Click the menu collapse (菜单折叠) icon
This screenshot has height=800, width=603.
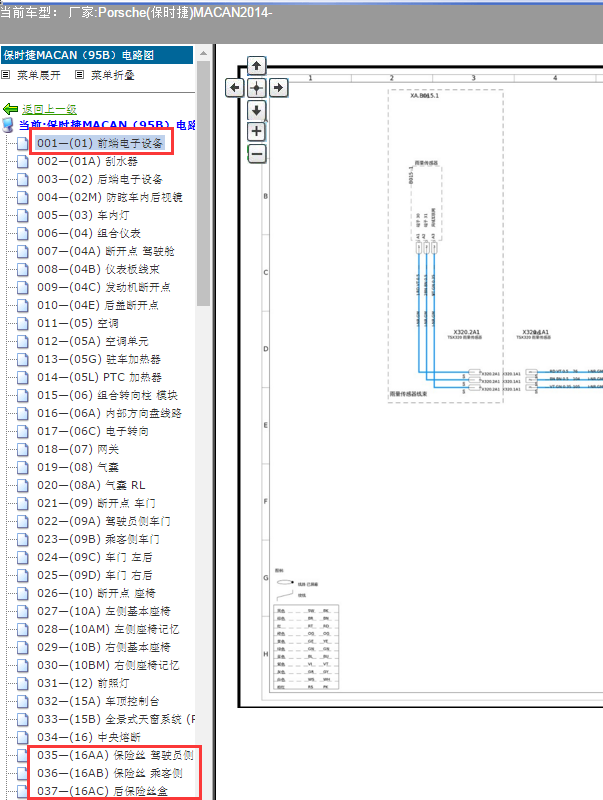pyautogui.click(x=80, y=75)
